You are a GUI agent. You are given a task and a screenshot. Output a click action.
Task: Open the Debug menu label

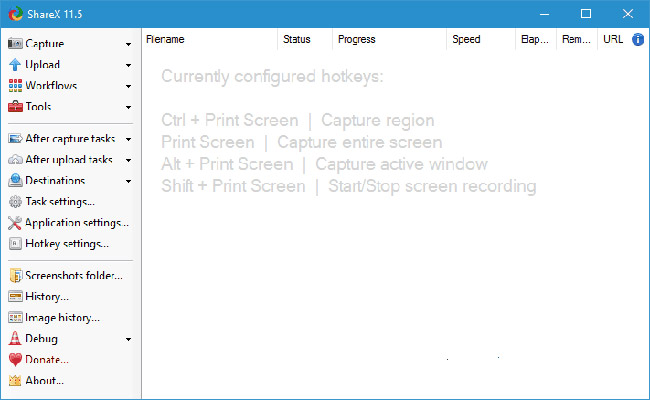[41, 339]
